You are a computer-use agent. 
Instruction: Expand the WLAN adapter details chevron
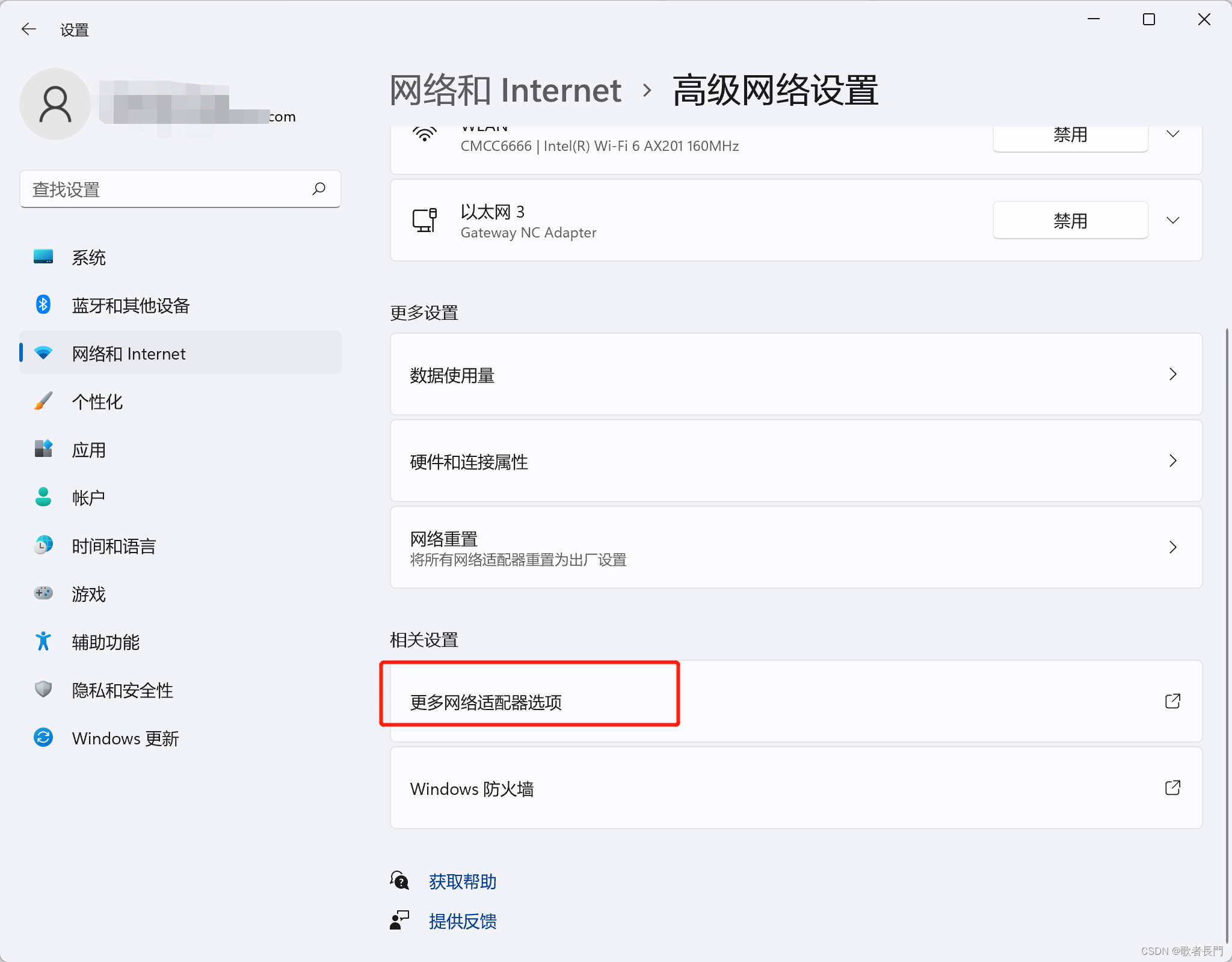(x=1172, y=133)
